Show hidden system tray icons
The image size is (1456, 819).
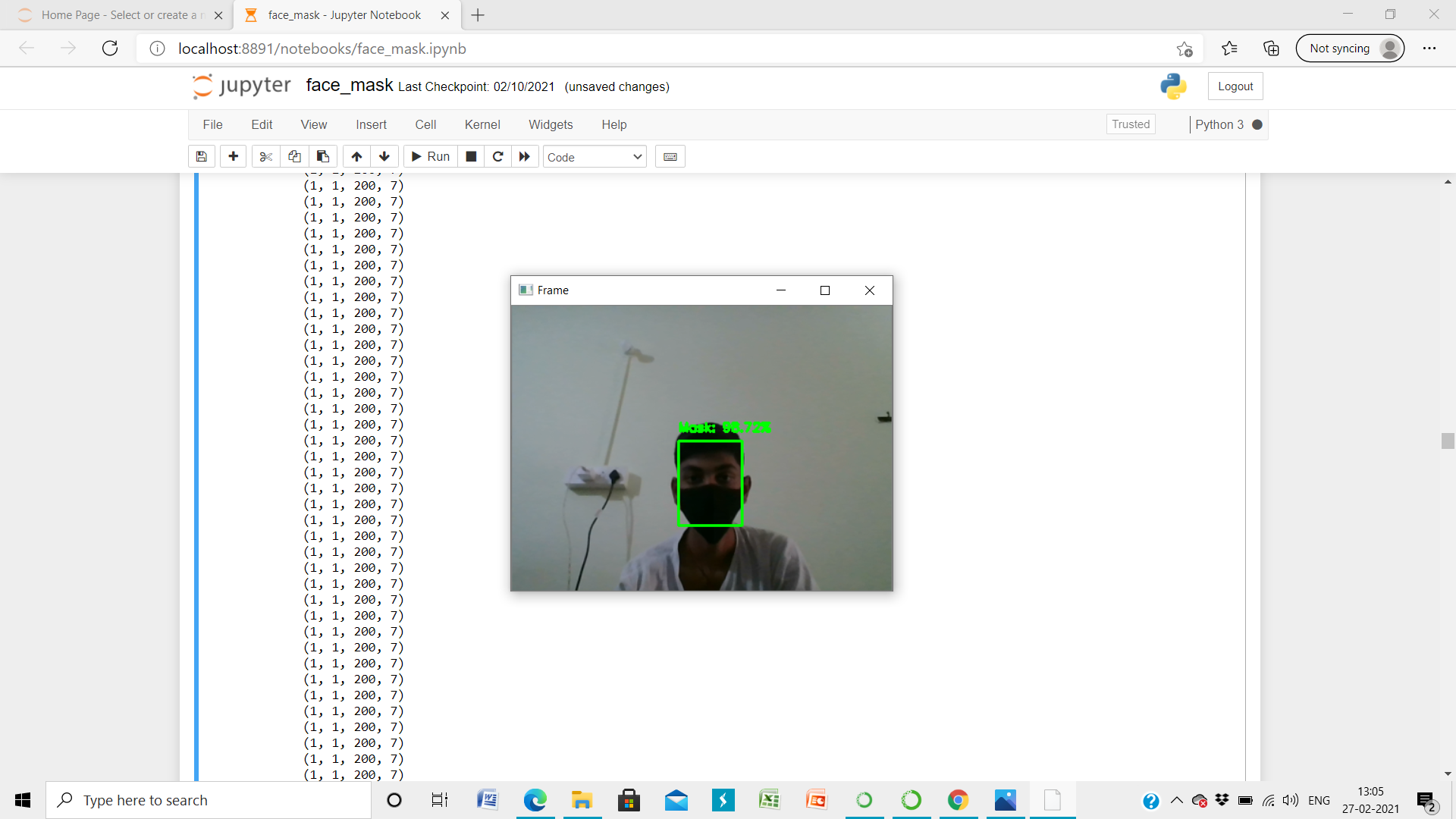pyautogui.click(x=1177, y=800)
